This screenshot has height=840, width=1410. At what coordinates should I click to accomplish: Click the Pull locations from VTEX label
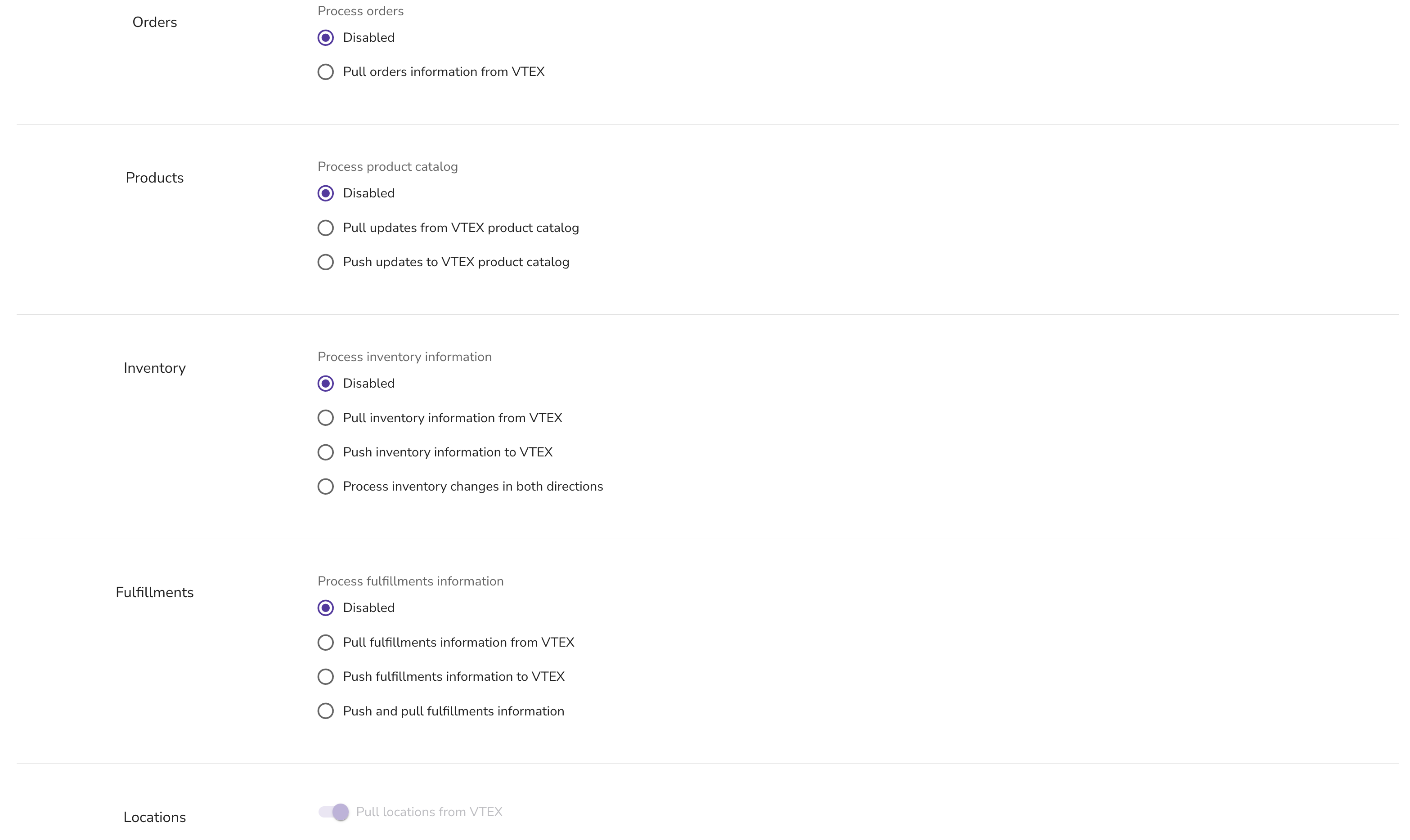click(429, 812)
